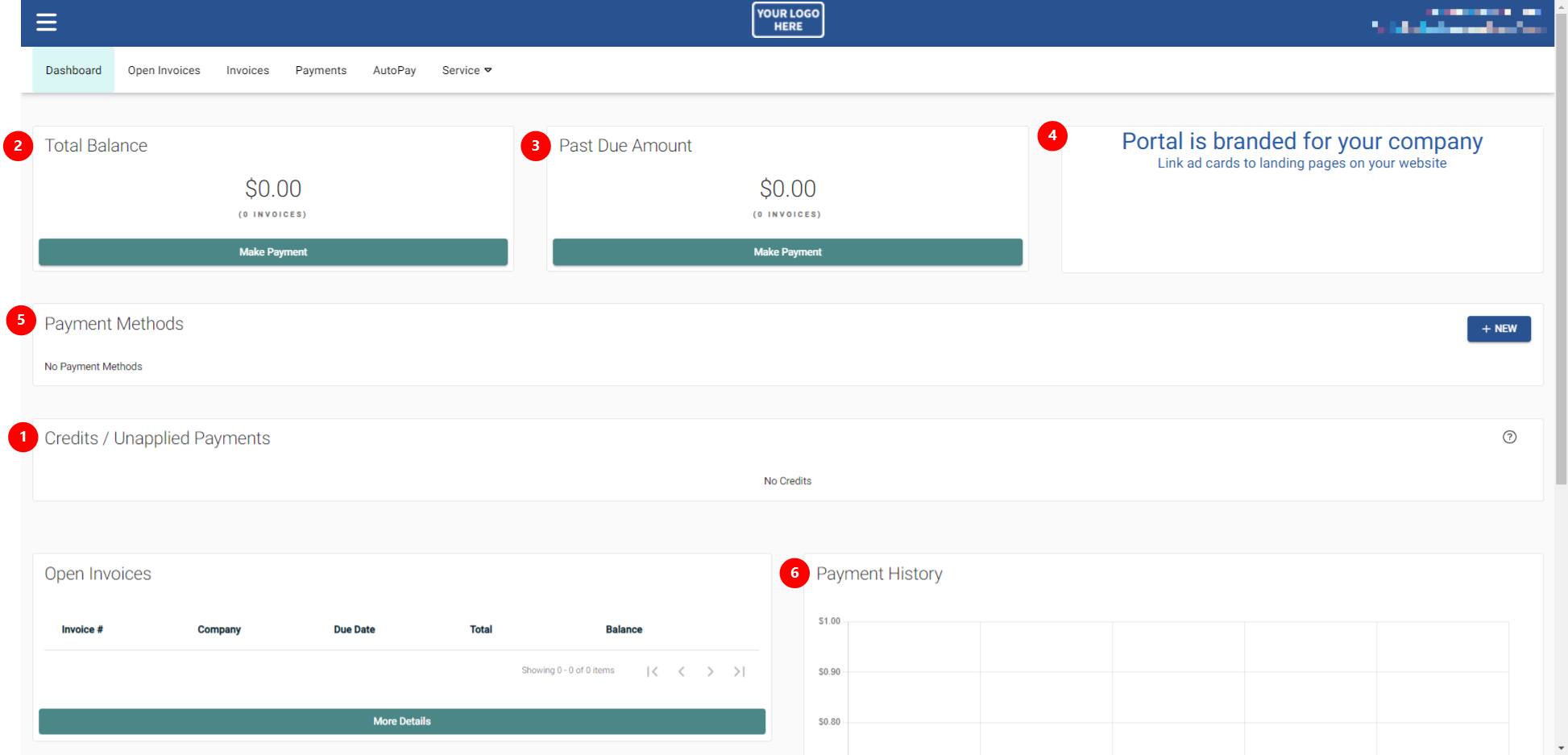Expand the Service dropdown menu
Screen dimensions: 1568x755
tap(466, 70)
